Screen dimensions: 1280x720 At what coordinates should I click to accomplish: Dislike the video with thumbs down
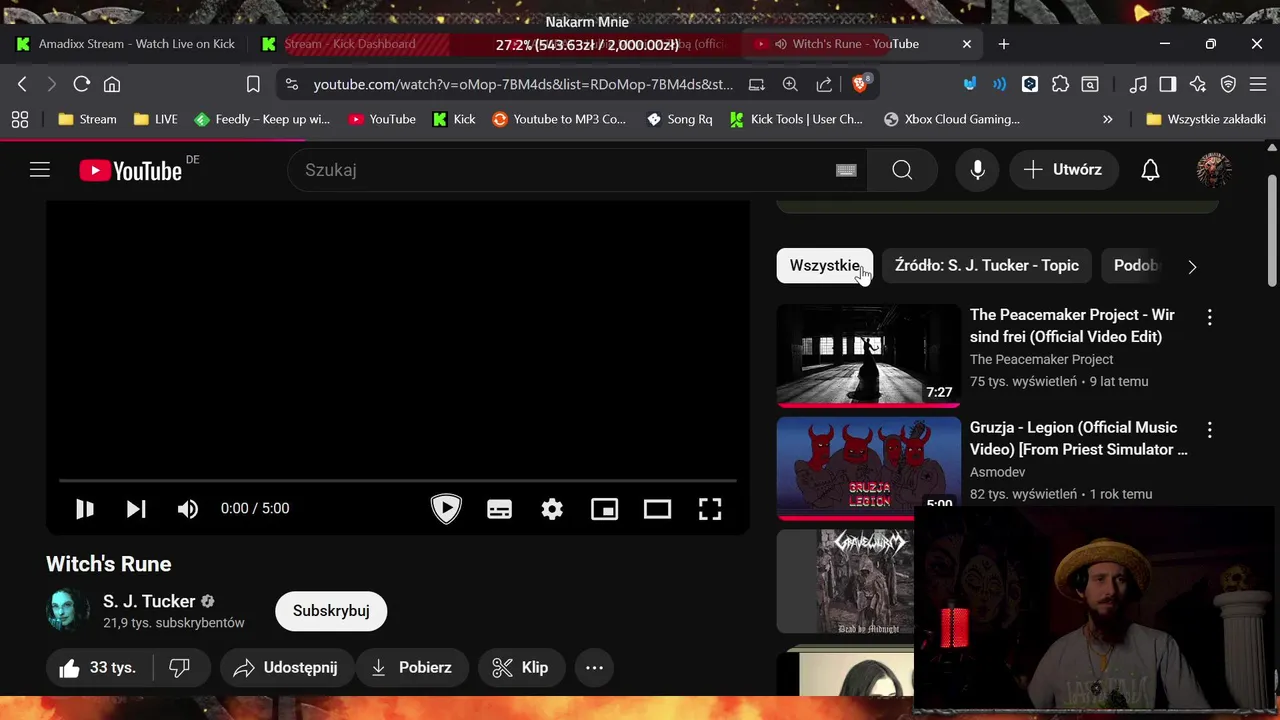180,668
